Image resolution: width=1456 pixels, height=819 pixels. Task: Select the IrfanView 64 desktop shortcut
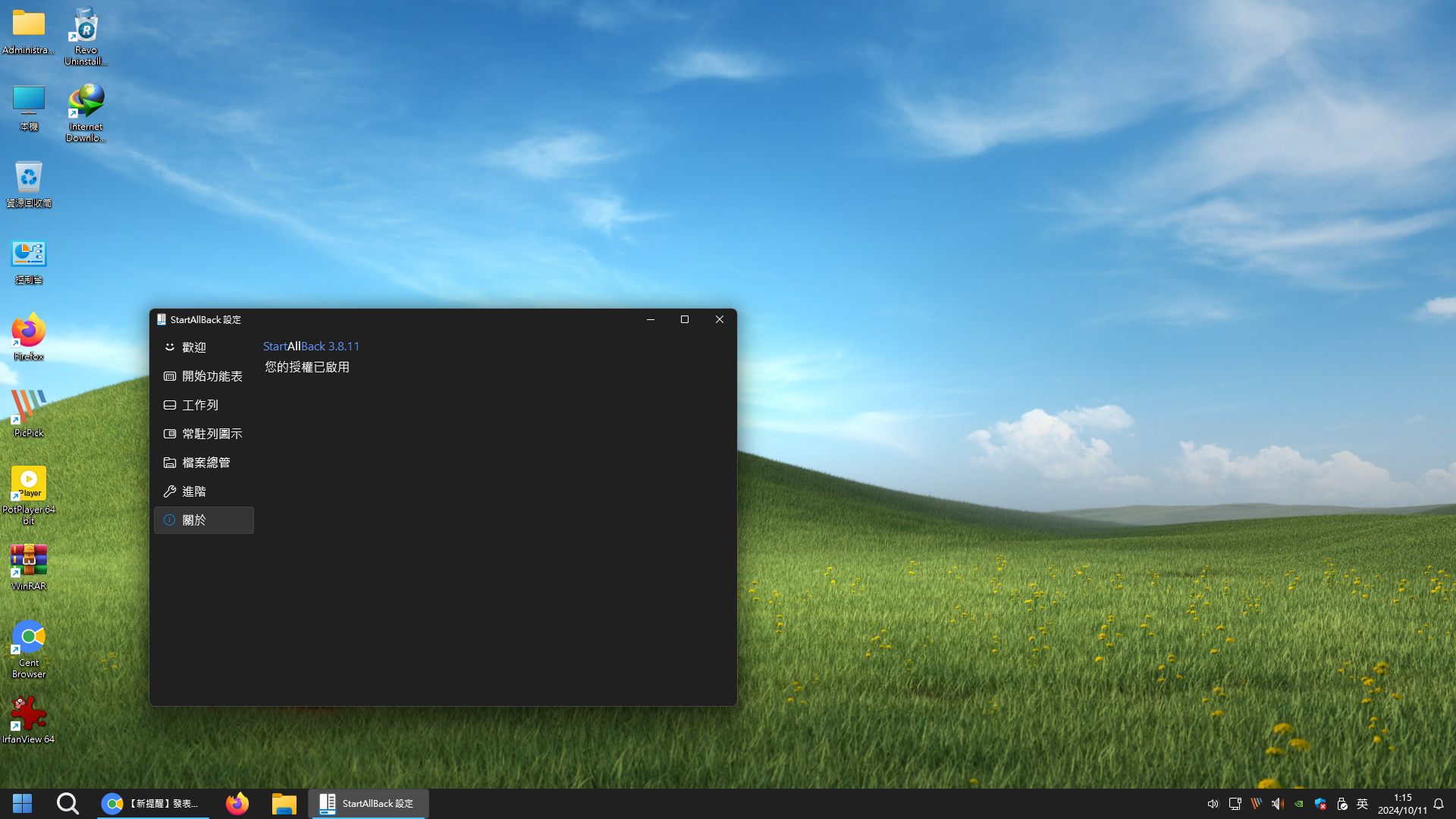tap(29, 720)
